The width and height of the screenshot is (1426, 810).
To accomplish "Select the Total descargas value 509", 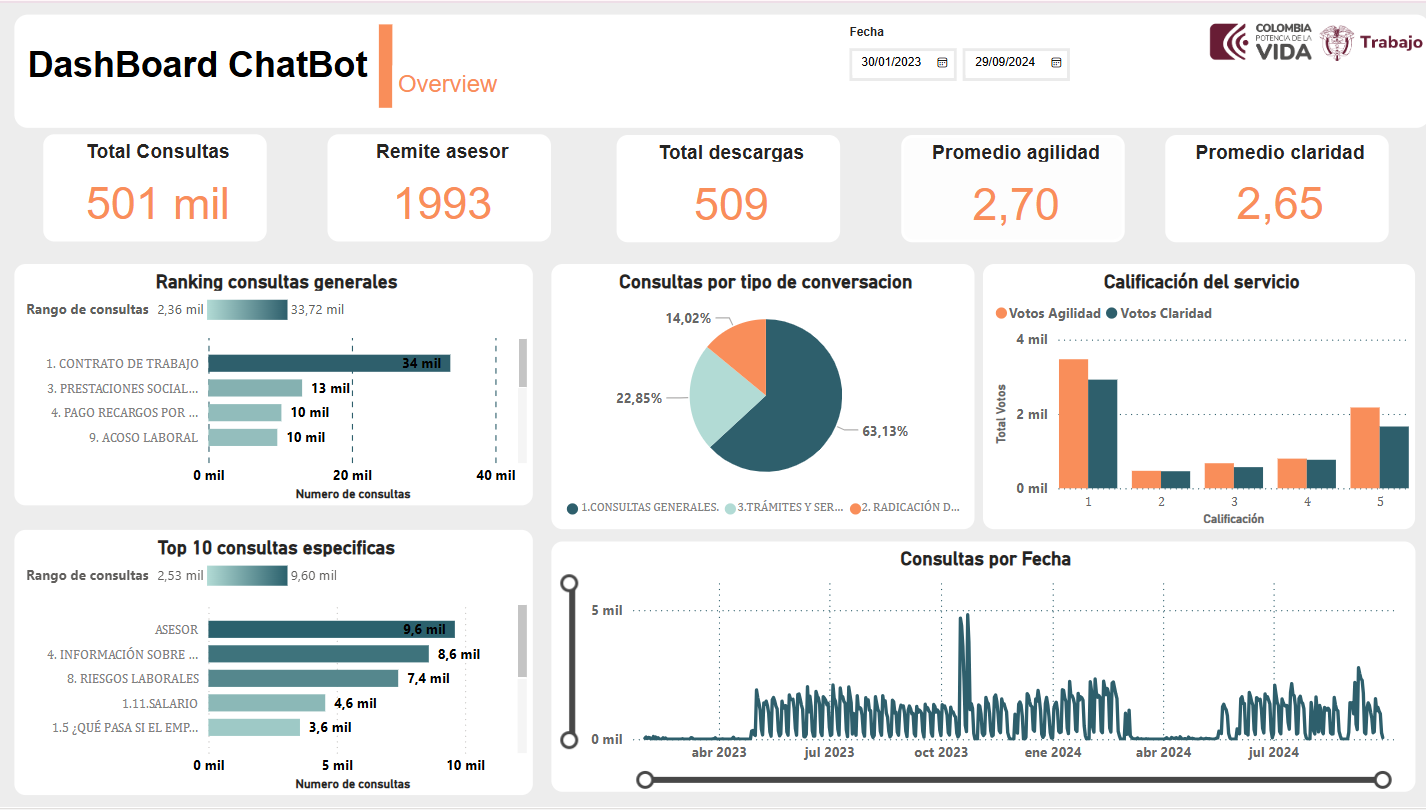I will 731,203.
